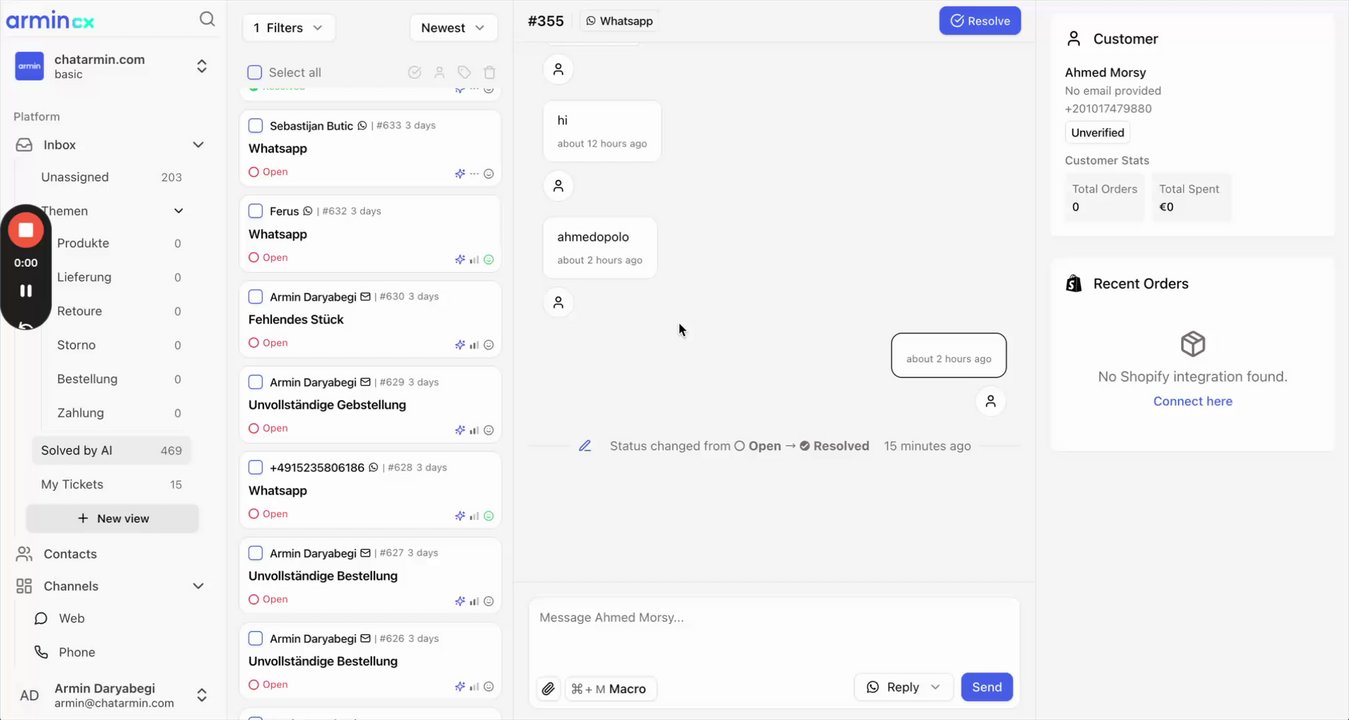The image size is (1349, 720).
Task: Select the checkbox for Ferus ticket #632
Action: pos(256,211)
